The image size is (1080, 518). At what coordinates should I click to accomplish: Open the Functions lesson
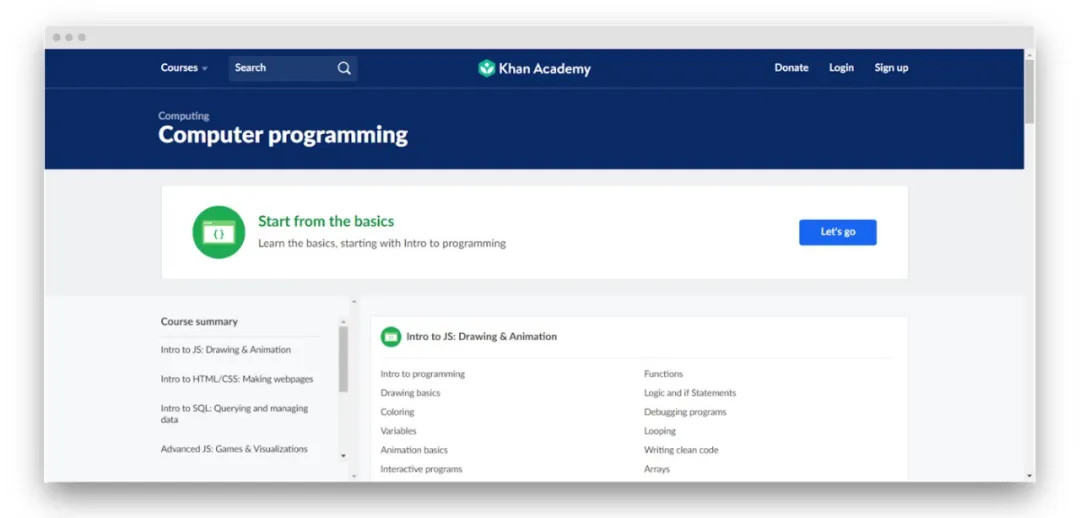pos(663,374)
